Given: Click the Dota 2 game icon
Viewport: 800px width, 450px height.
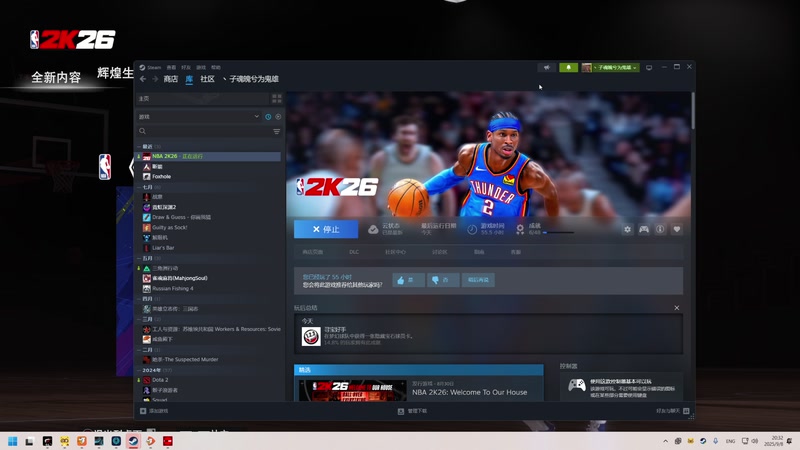Looking at the screenshot, I should click(146, 380).
